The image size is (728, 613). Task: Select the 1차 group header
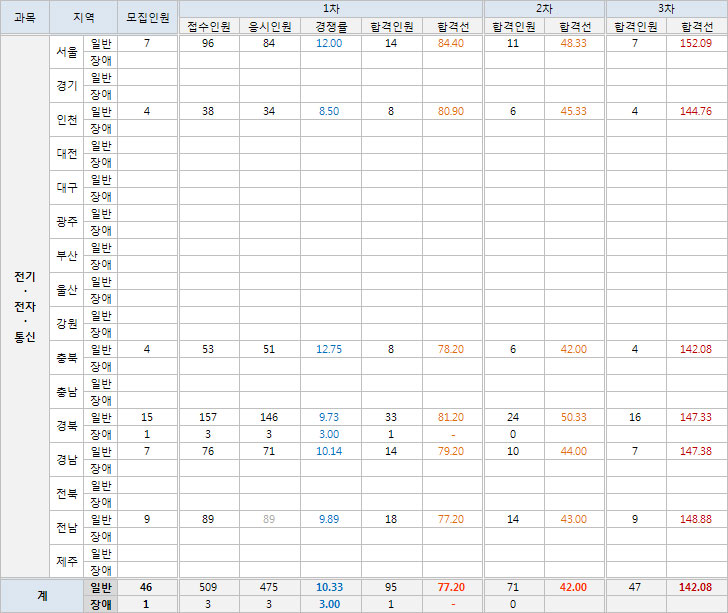331,8
